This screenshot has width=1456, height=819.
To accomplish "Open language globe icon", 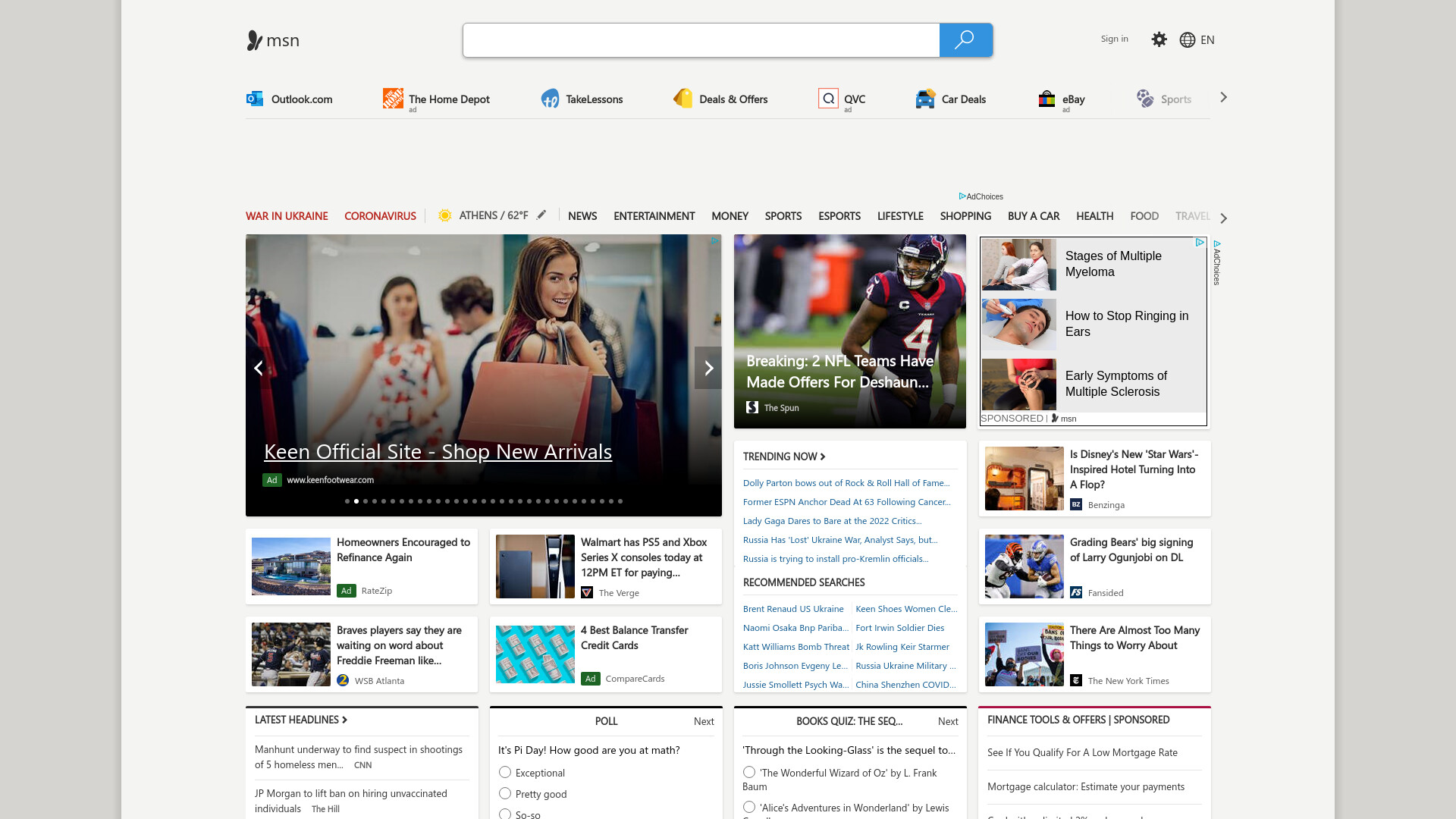I will click(1188, 40).
